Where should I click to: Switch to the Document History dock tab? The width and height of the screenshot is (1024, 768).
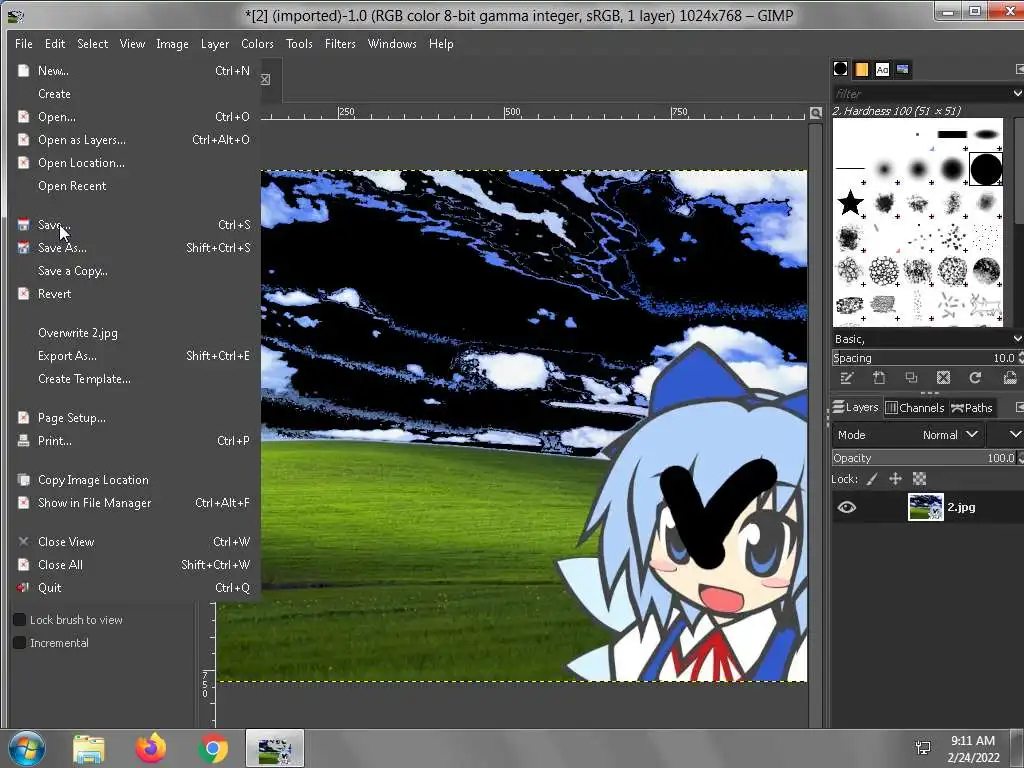tap(903, 69)
